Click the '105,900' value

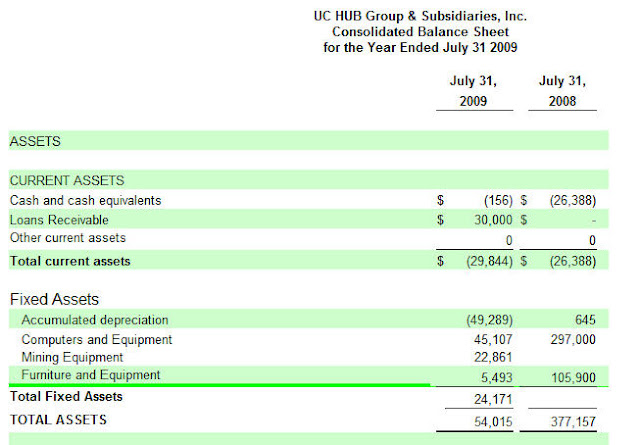(x=573, y=378)
